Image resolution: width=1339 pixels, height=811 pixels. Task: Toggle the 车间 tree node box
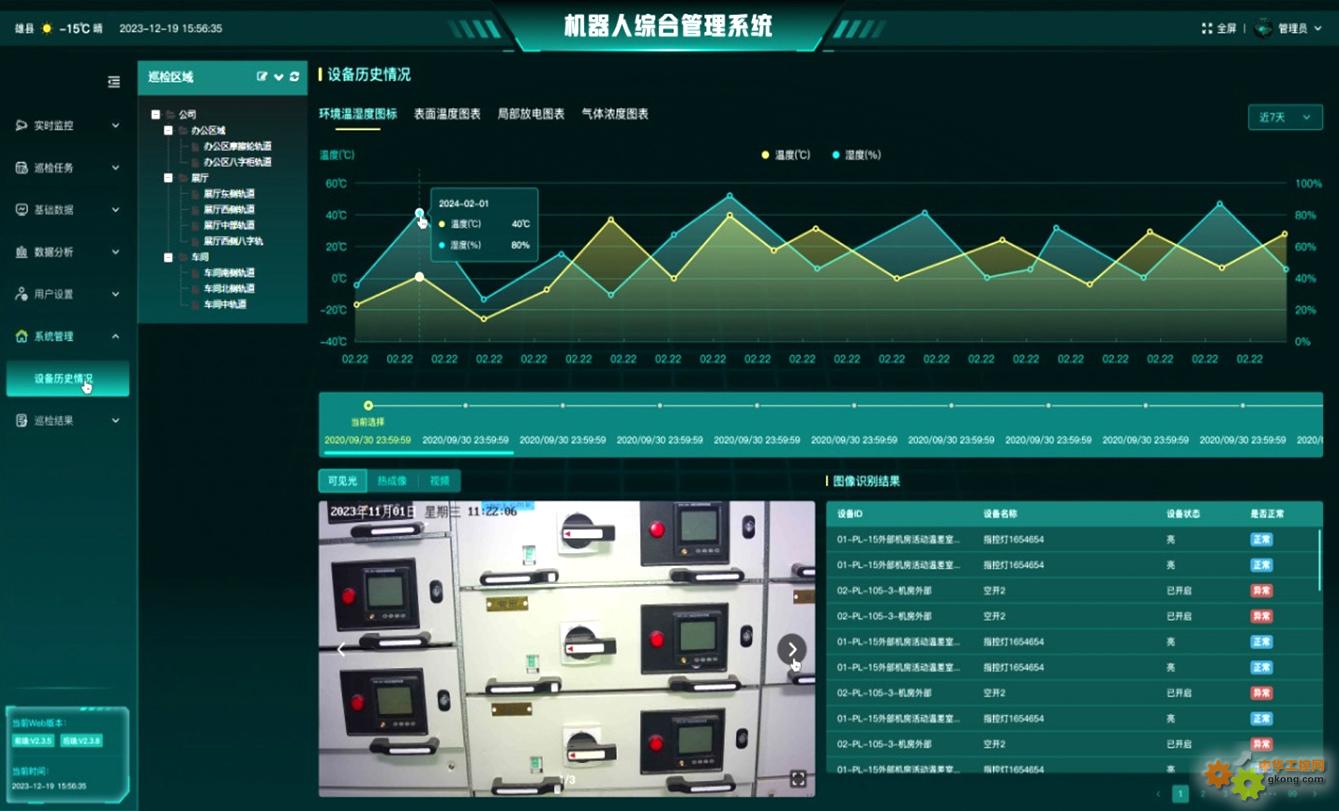[x=168, y=257]
